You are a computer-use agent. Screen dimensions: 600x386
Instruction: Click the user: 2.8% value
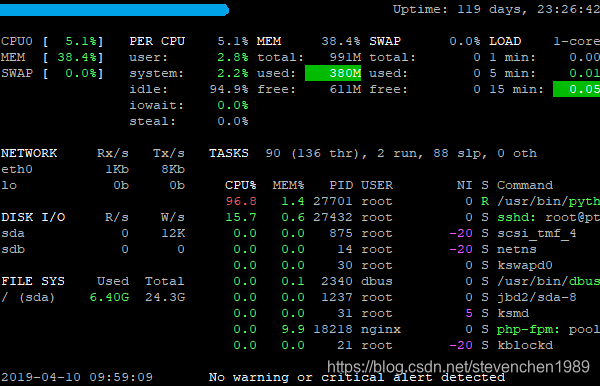click(x=233, y=57)
